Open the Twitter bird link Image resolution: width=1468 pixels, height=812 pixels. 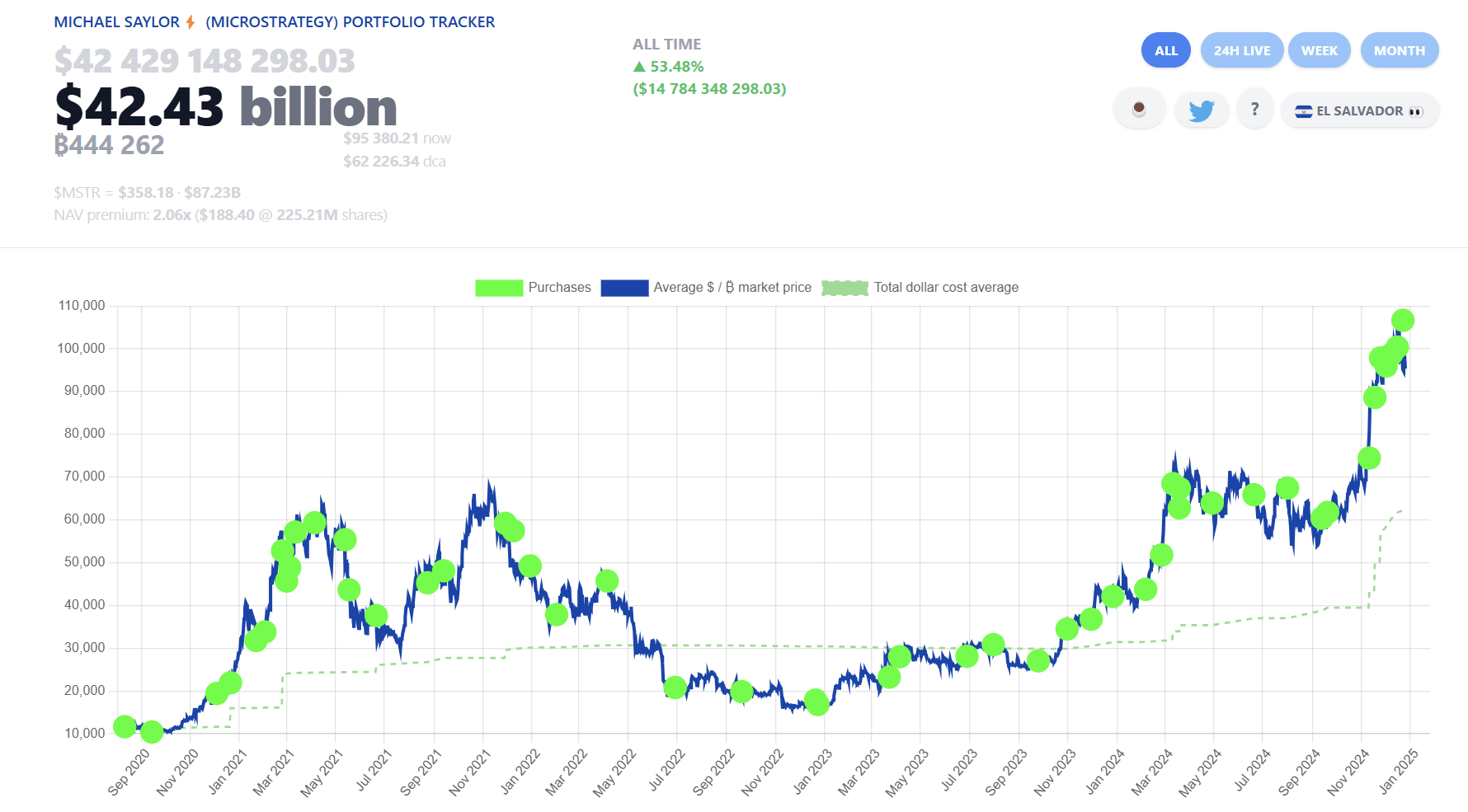[x=1201, y=110]
